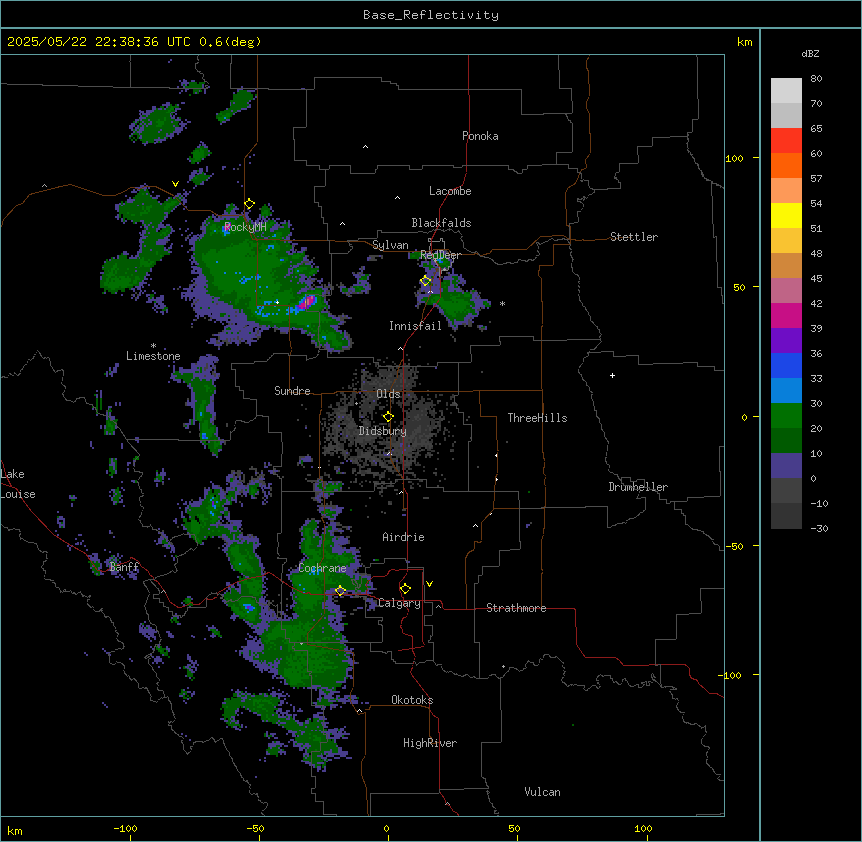This screenshot has width=862, height=842.
Task: Click the Airdrie label
Action: coord(403,537)
